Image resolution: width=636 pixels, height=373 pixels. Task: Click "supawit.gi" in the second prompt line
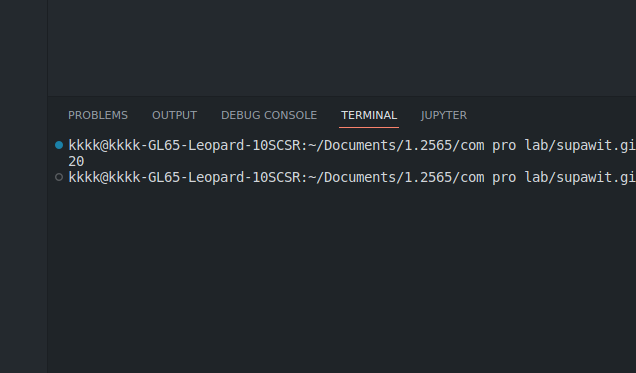[596, 177]
